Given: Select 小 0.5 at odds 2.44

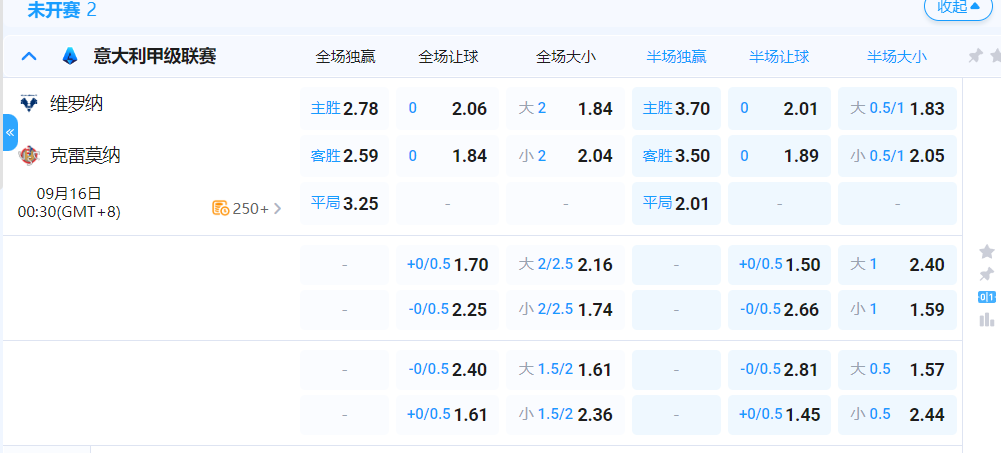Looking at the screenshot, I should [x=897, y=415].
